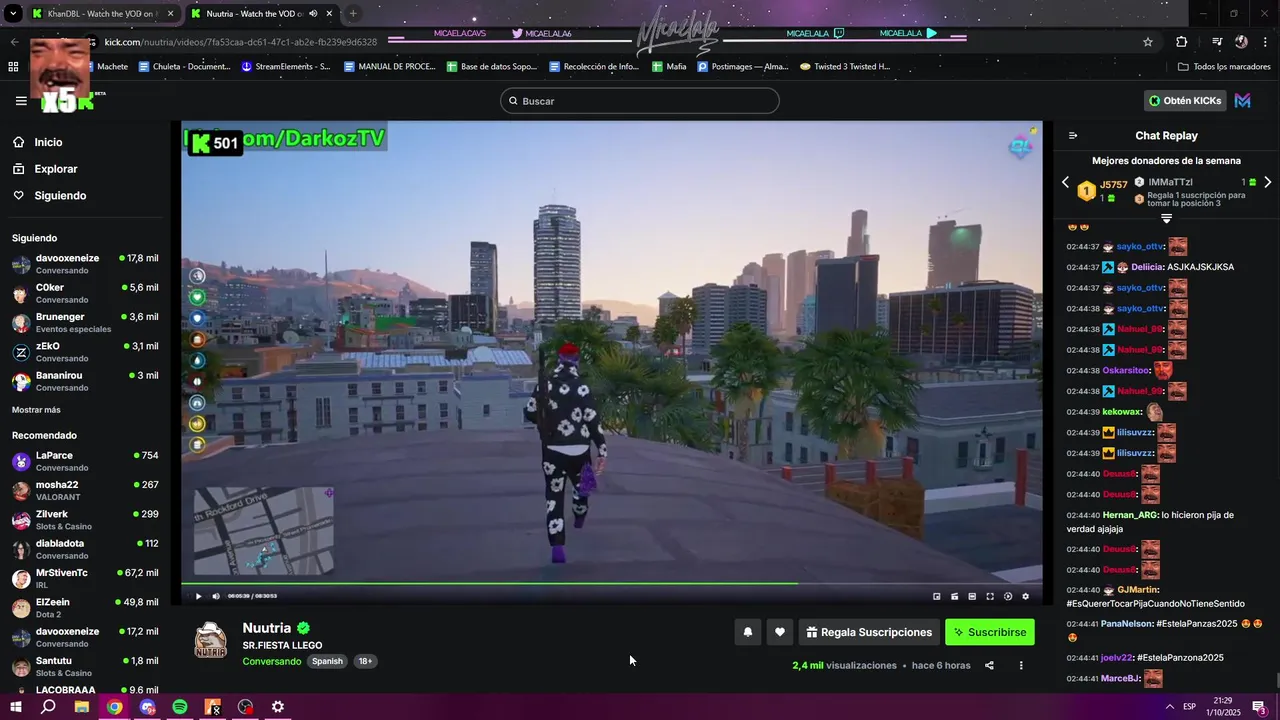Expand followed channels with Mostrar más

click(36, 410)
